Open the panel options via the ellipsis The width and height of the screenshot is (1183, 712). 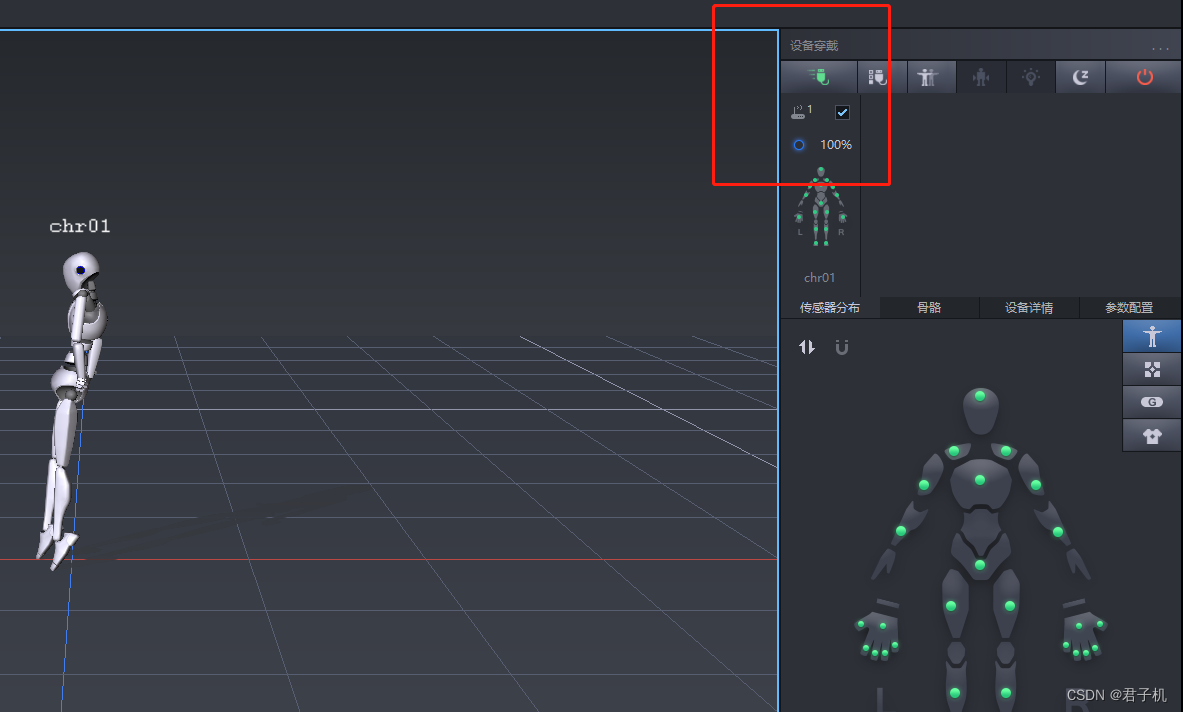coord(1160,46)
